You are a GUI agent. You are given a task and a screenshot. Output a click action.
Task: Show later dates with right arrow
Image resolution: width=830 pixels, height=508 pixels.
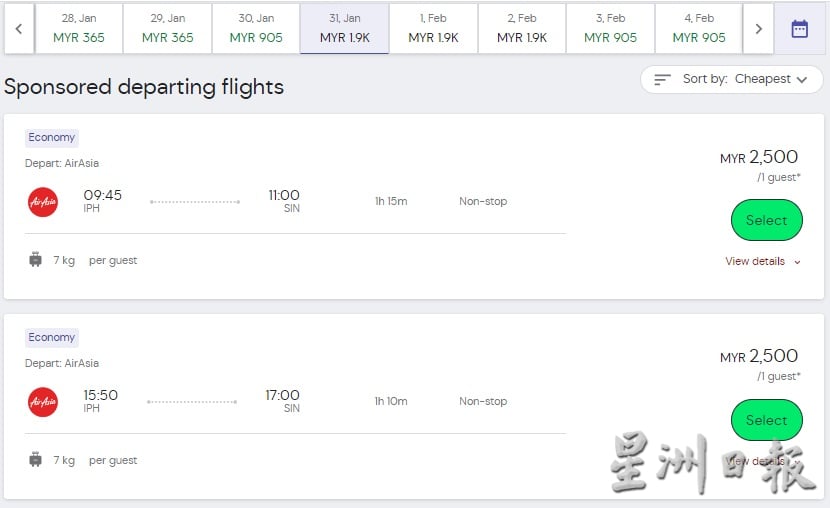pos(759,29)
